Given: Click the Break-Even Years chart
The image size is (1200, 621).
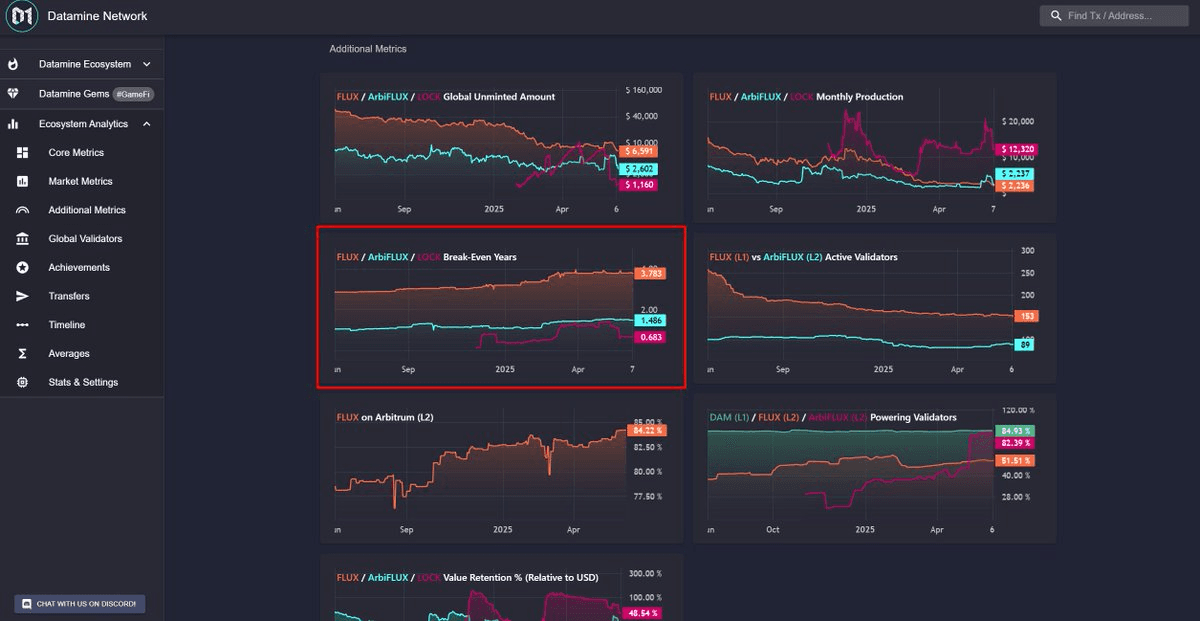Looking at the screenshot, I should tap(501, 307).
